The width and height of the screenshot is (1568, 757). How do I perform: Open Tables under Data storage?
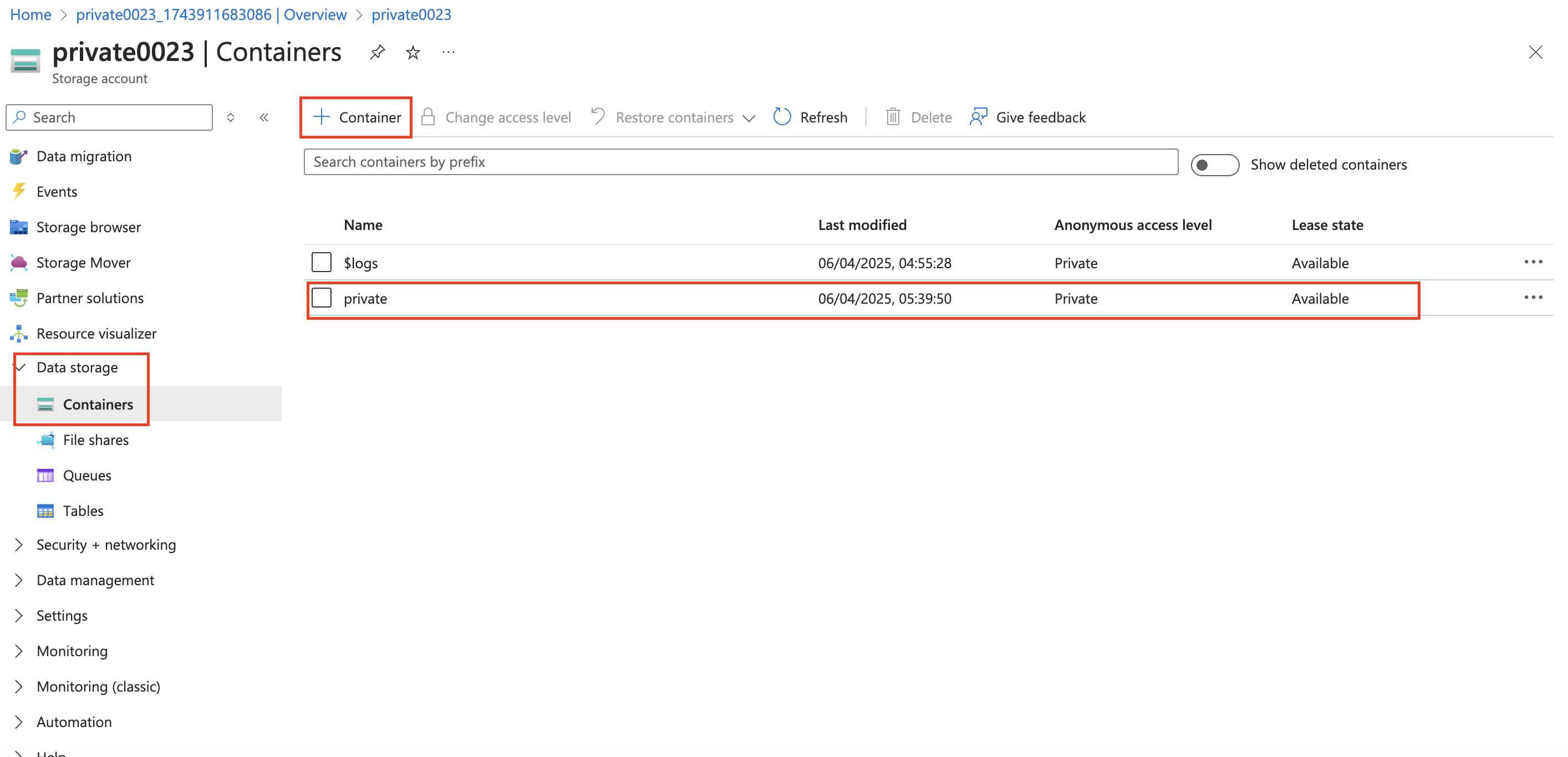(x=83, y=510)
